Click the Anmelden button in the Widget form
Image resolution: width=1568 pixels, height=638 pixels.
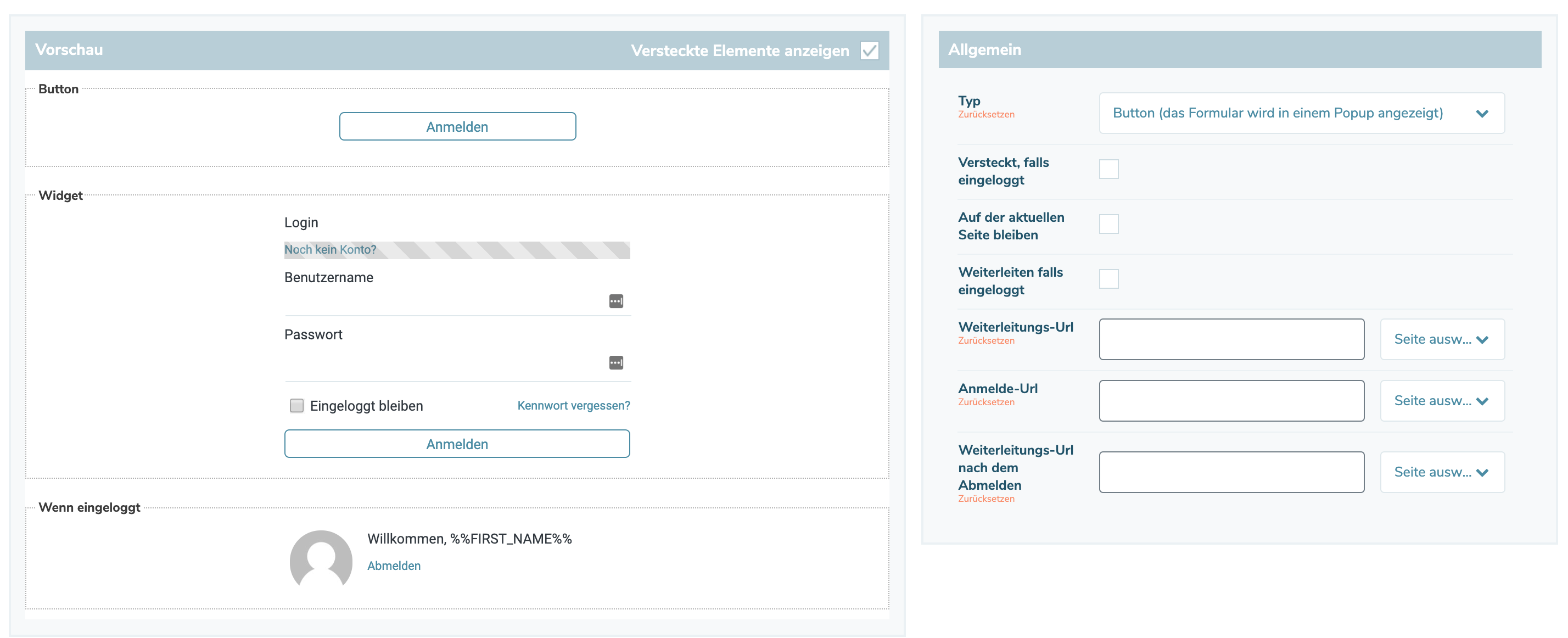coord(457,444)
